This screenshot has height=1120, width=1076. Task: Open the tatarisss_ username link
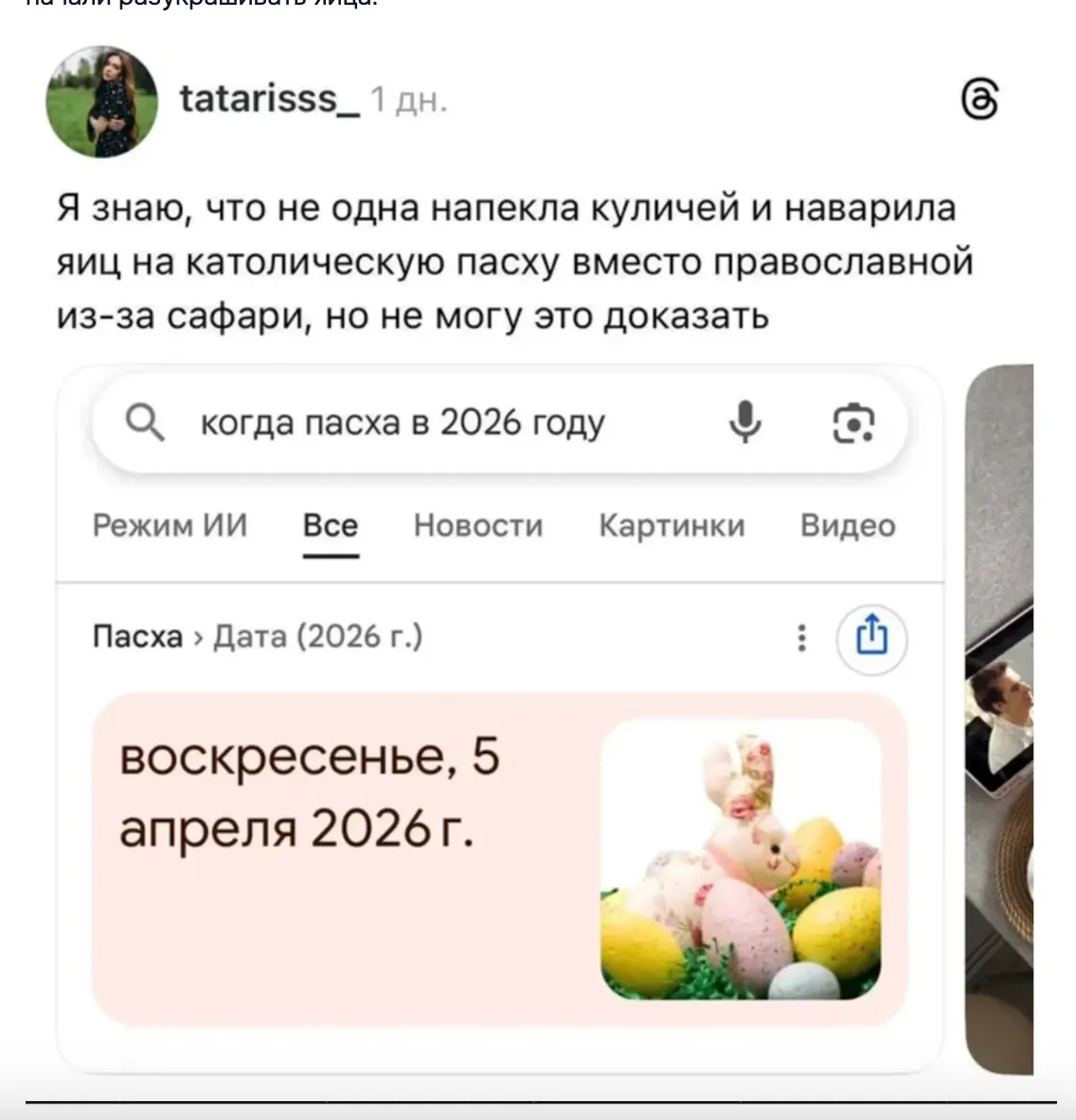(270, 99)
